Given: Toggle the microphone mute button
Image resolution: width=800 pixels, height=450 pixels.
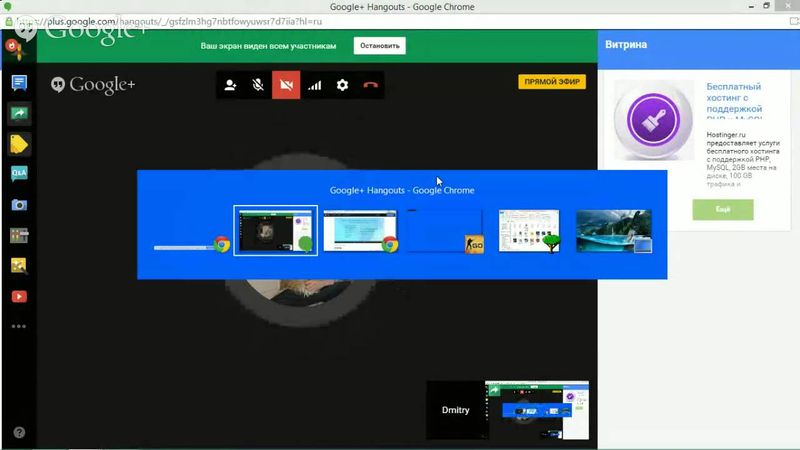Looking at the screenshot, I should click(x=258, y=85).
